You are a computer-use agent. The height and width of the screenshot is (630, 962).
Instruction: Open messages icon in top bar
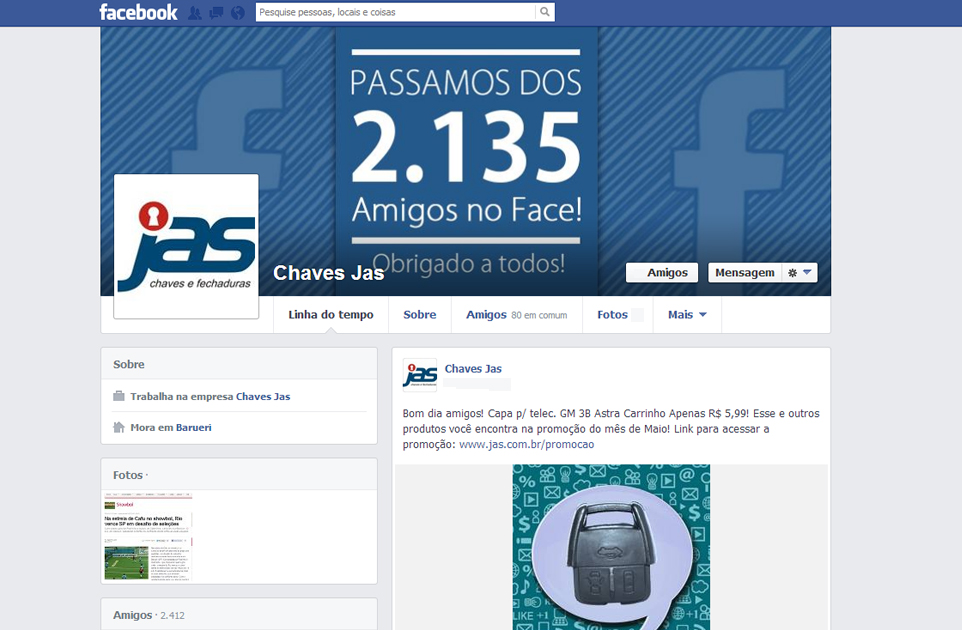click(216, 12)
